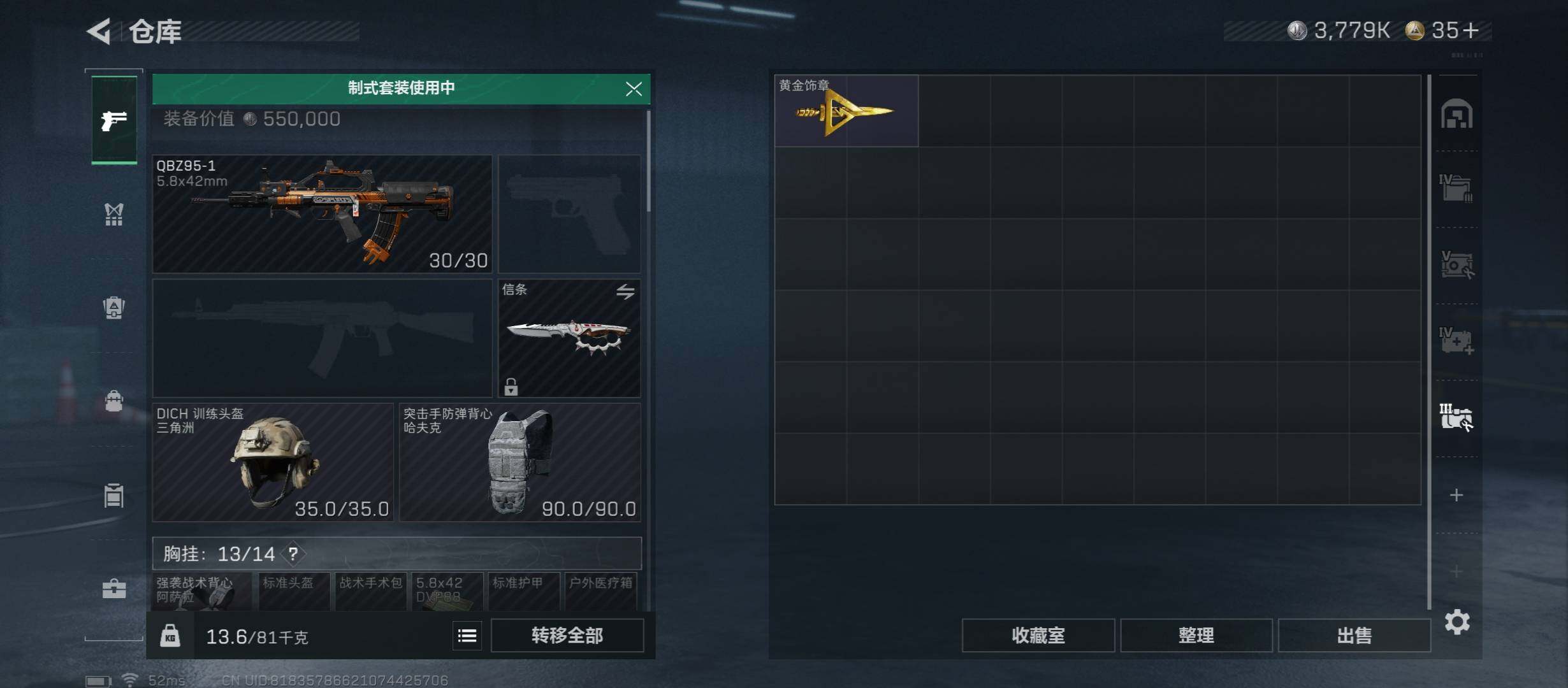Select the QBZ95-1 rifle slot
Screen dimensions: 1568x688
(x=322, y=214)
